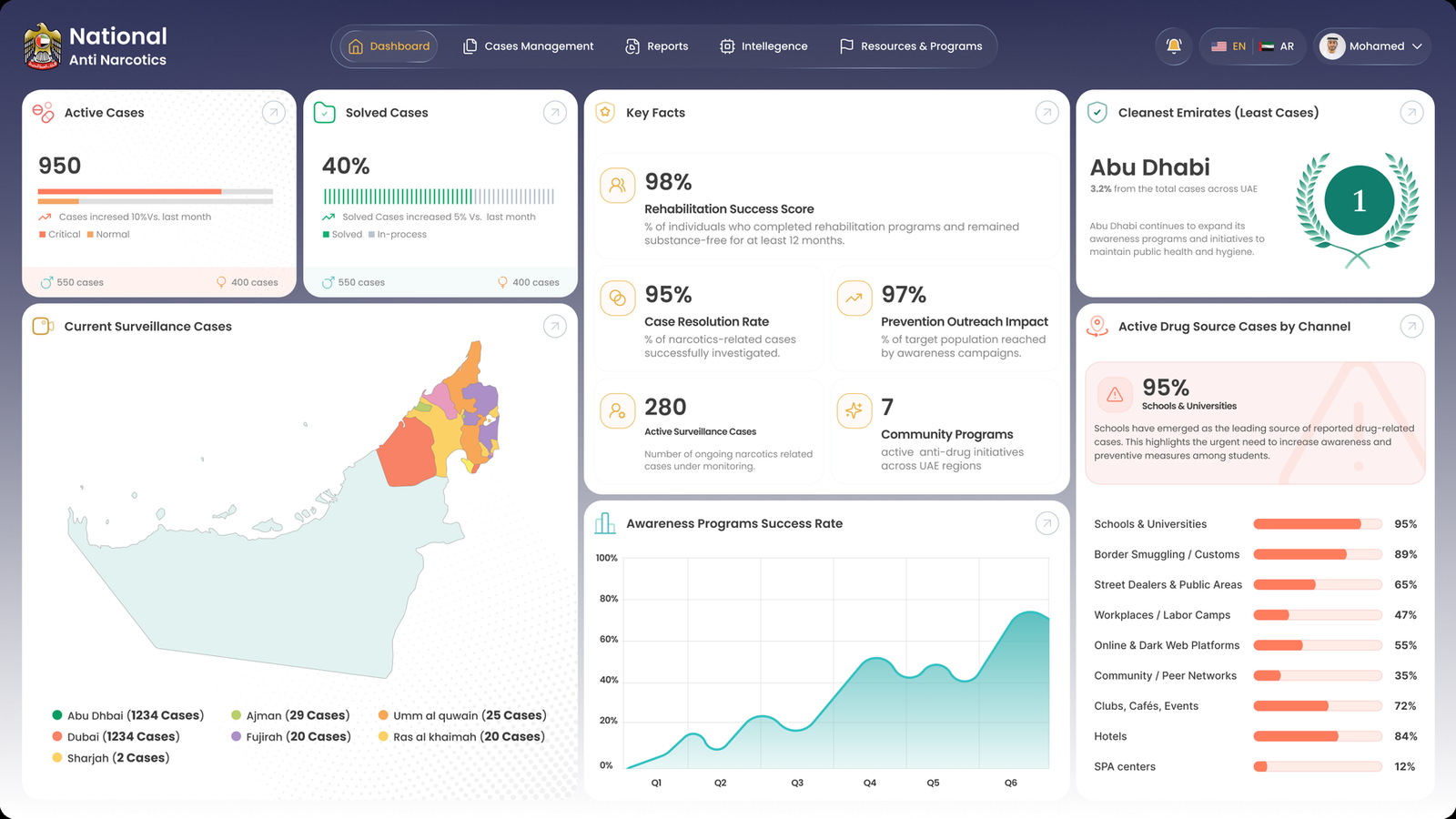The height and width of the screenshot is (819, 1456).
Task: Click the orange Dubai region on map
Action: 407,452
